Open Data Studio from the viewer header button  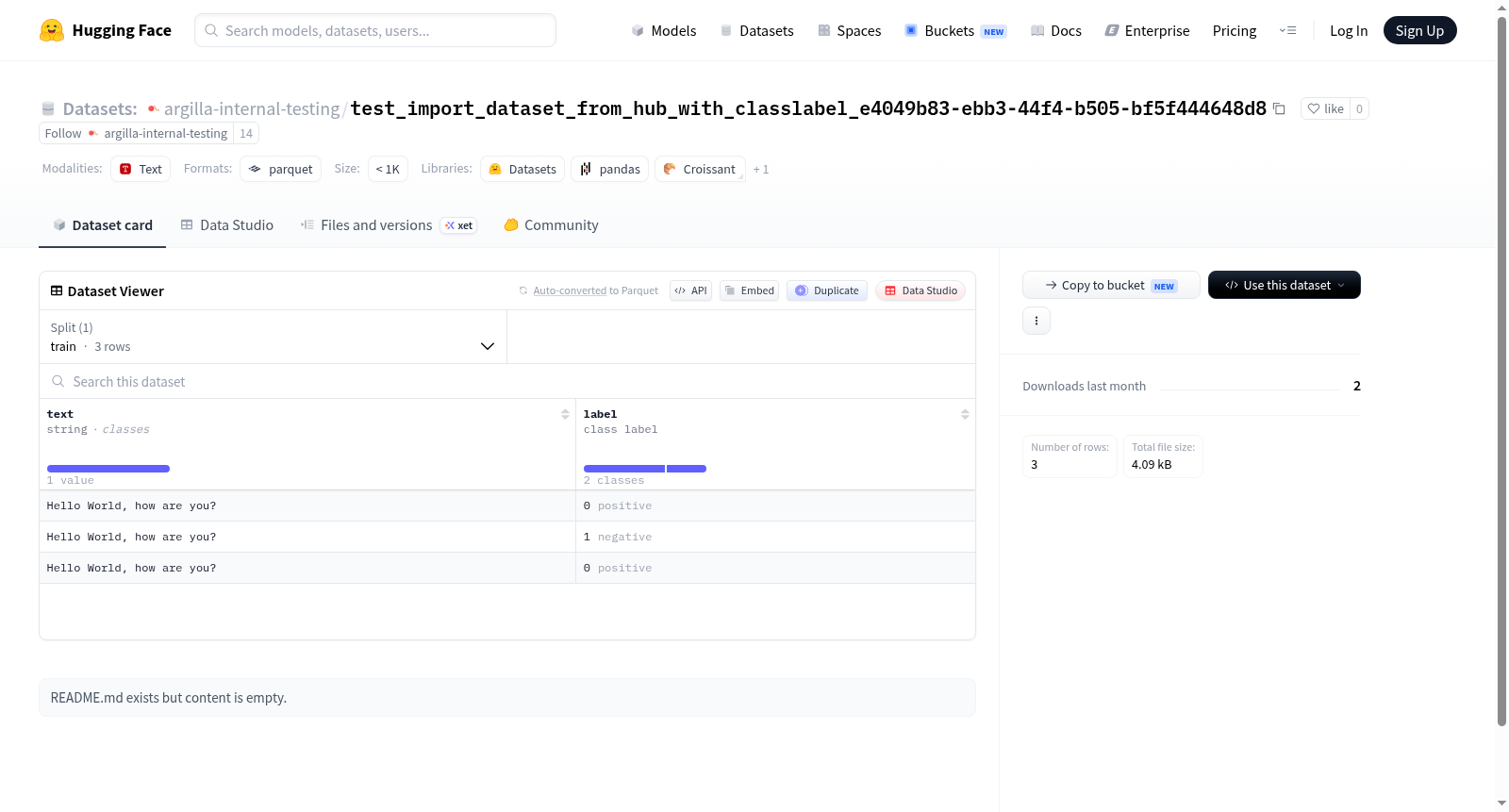[x=920, y=290]
